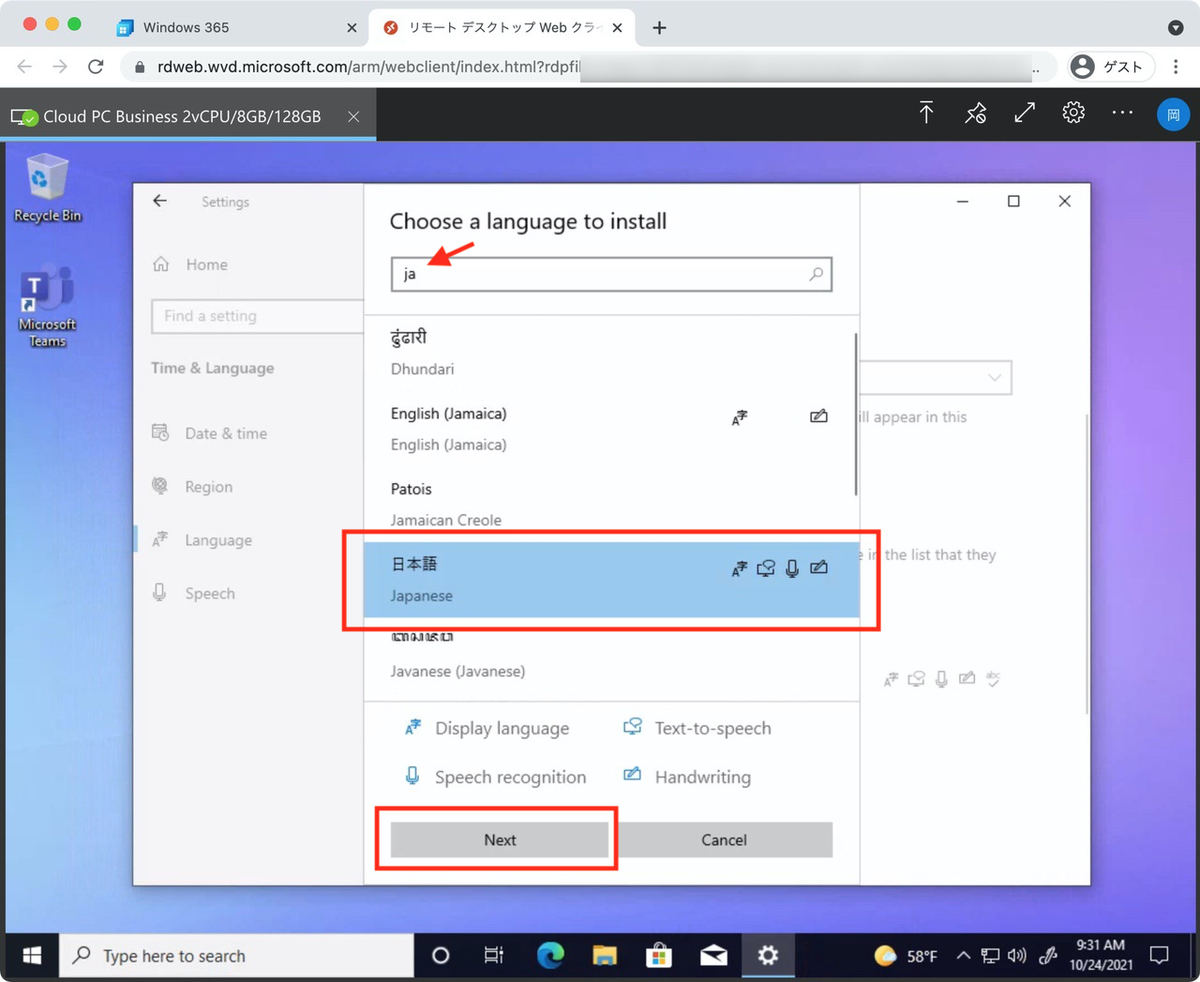Open the notification center icon

point(1159,956)
